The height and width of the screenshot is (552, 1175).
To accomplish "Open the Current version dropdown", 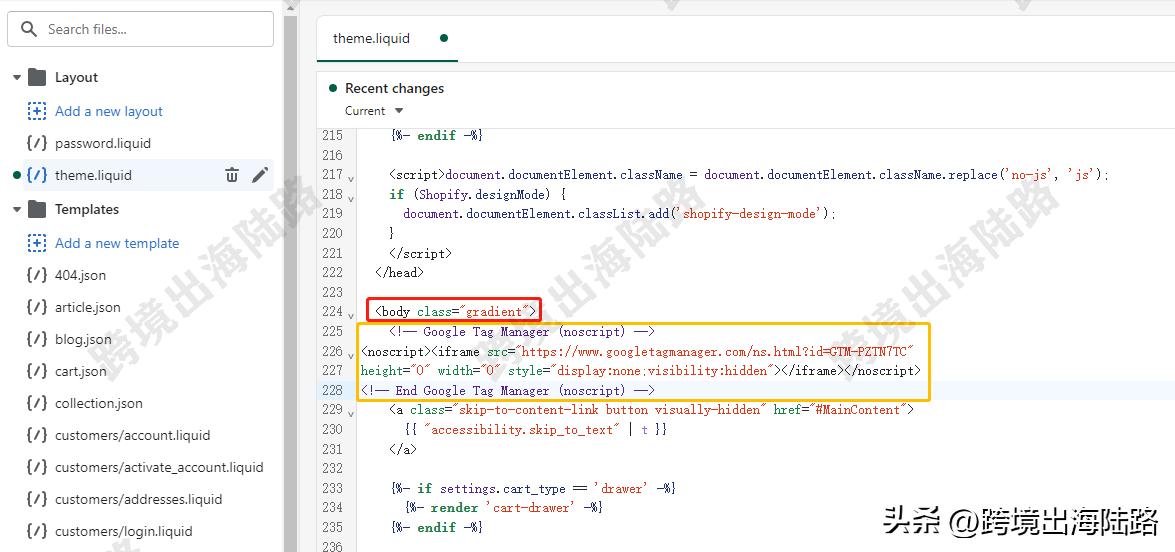I will 374,111.
